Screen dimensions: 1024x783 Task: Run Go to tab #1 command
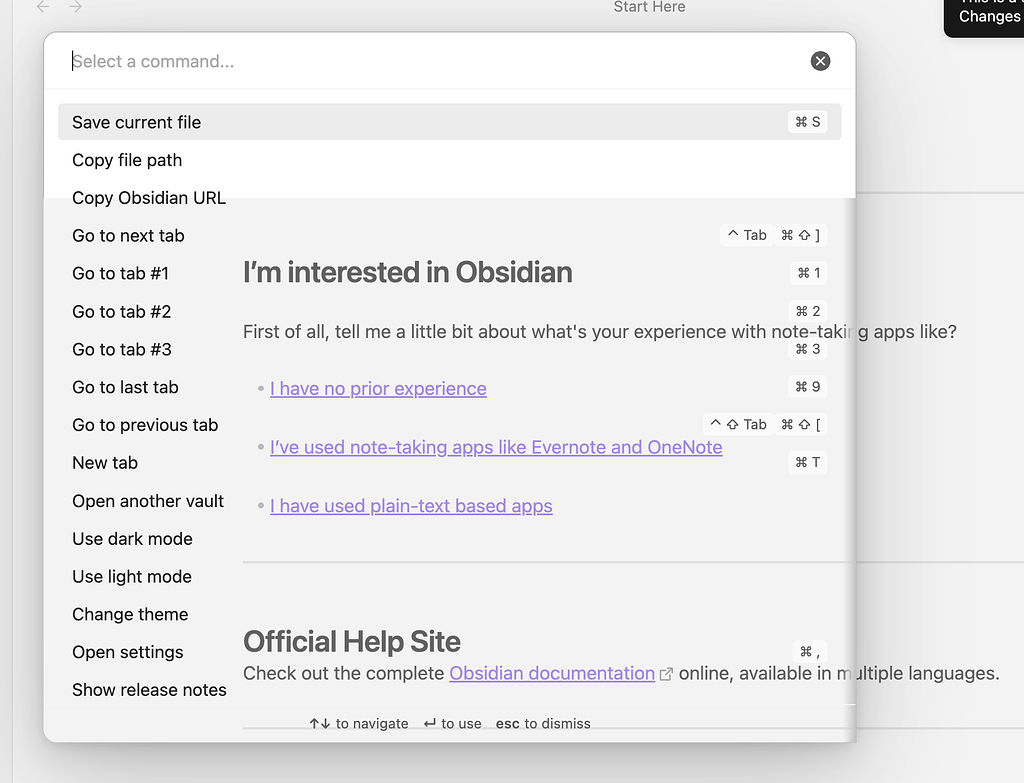tap(120, 274)
